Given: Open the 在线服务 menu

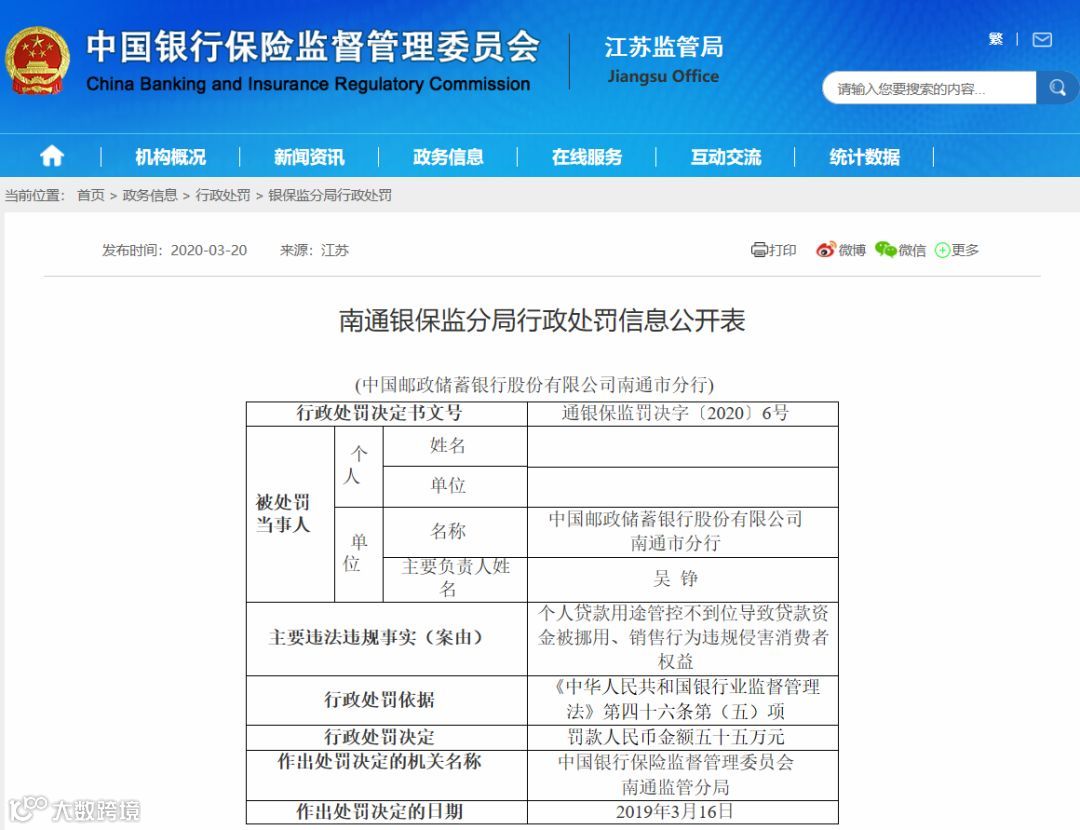Looking at the screenshot, I should coord(587,157).
